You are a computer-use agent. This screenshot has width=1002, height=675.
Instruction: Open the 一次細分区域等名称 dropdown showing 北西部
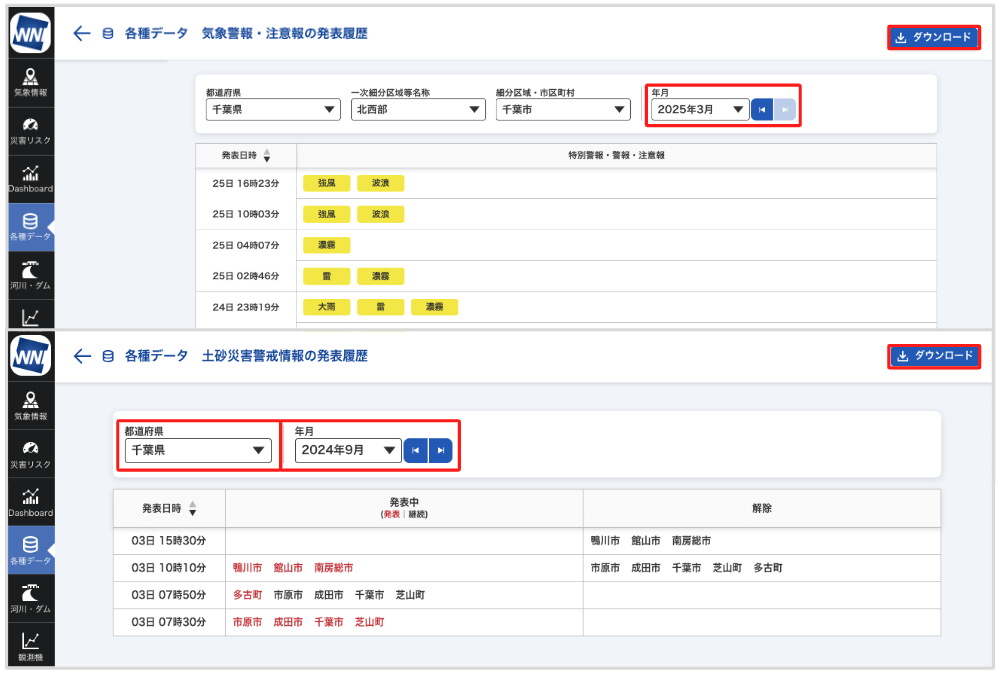(418, 109)
